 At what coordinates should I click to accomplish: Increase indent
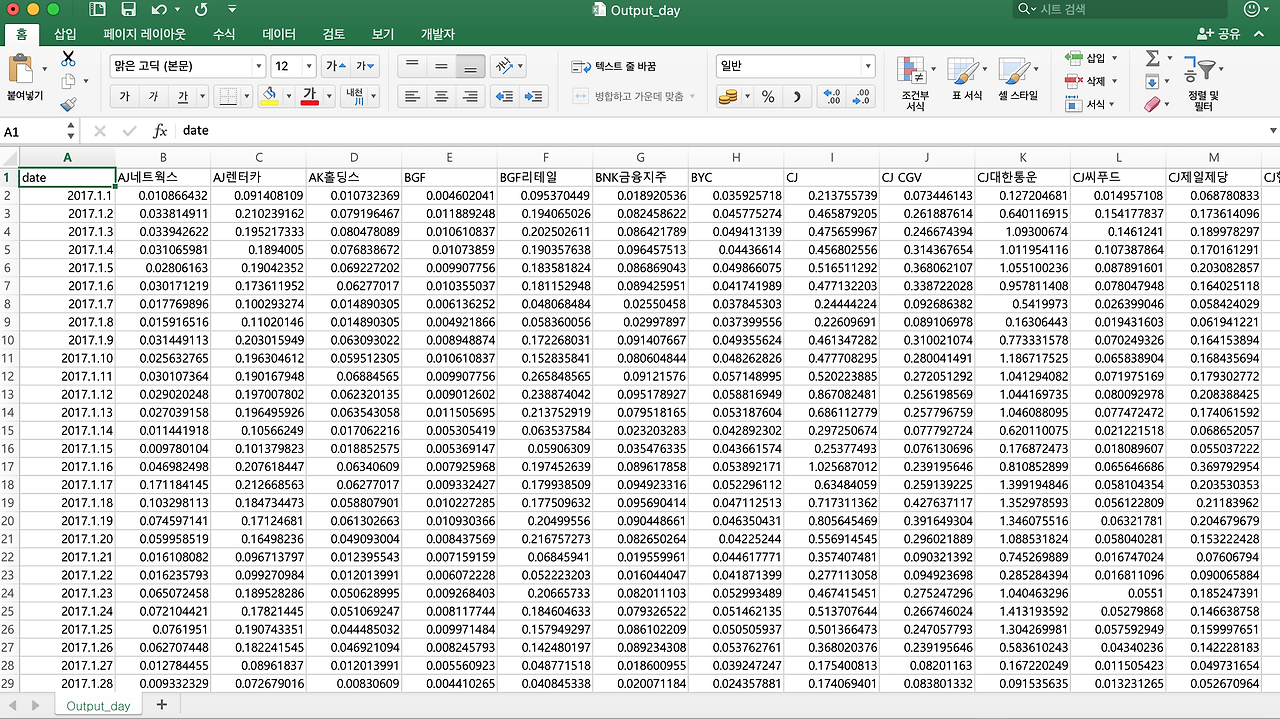534,96
